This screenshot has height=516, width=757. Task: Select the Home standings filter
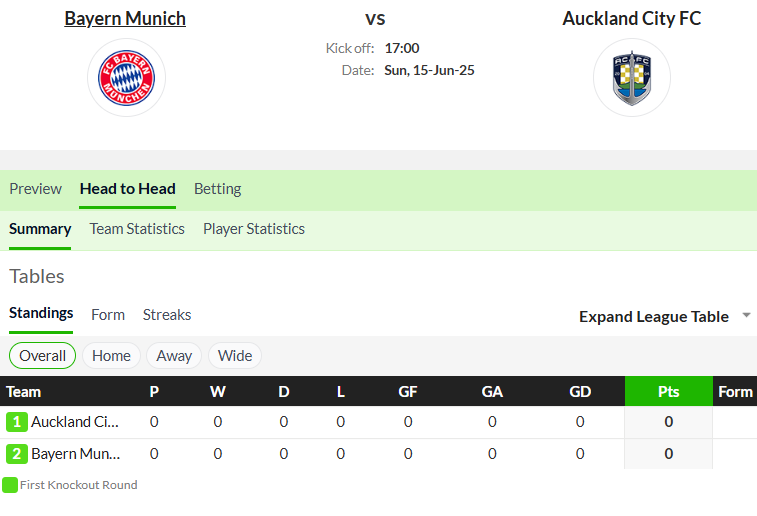coord(112,356)
